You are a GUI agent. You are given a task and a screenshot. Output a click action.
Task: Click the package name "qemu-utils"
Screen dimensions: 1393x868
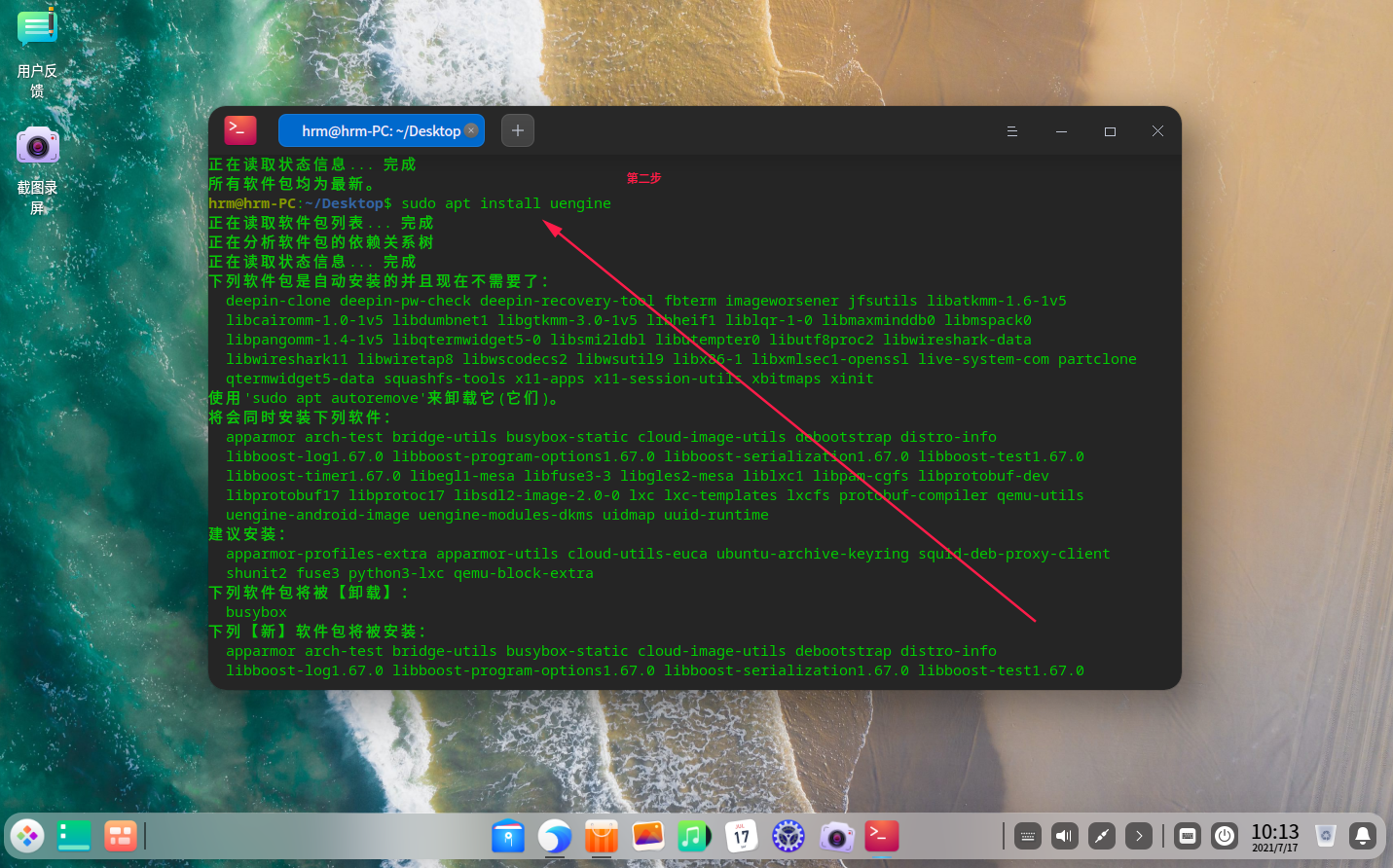tap(1040, 495)
